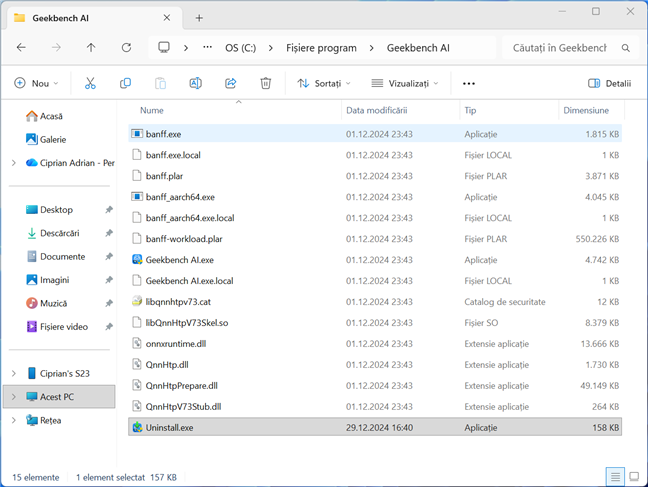Refresh the folder view
This screenshot has width=648, height=487.
[x=126, y=48]
